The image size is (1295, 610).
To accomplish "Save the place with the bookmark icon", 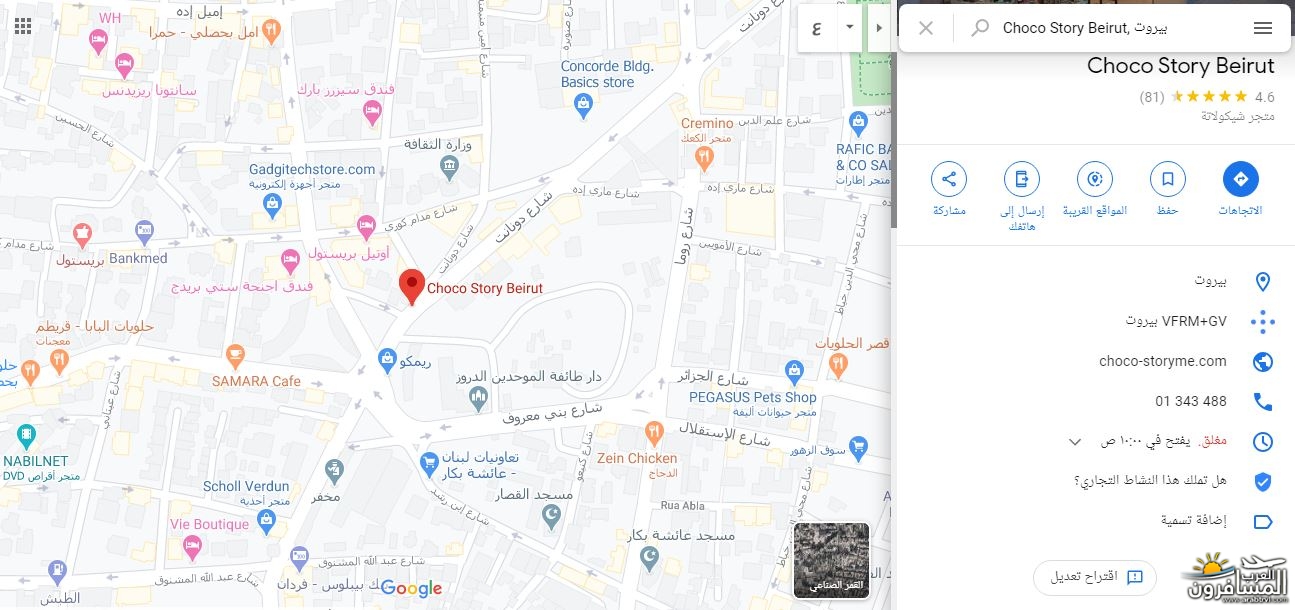I will 1167,180.
